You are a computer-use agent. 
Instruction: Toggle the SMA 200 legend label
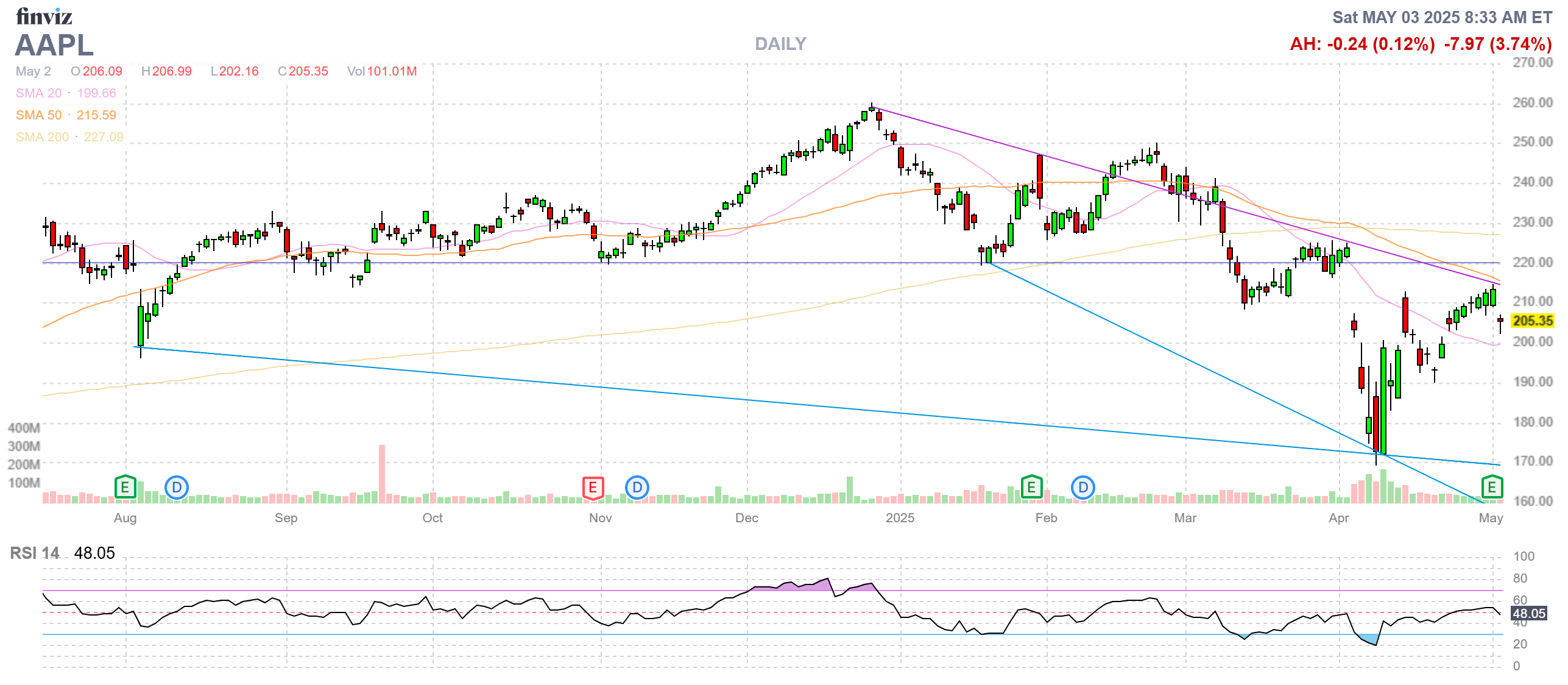pos(42,137)
